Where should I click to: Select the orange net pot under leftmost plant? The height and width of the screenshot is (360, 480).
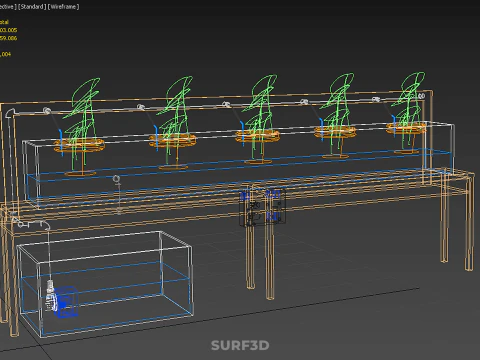click(79, 146)
